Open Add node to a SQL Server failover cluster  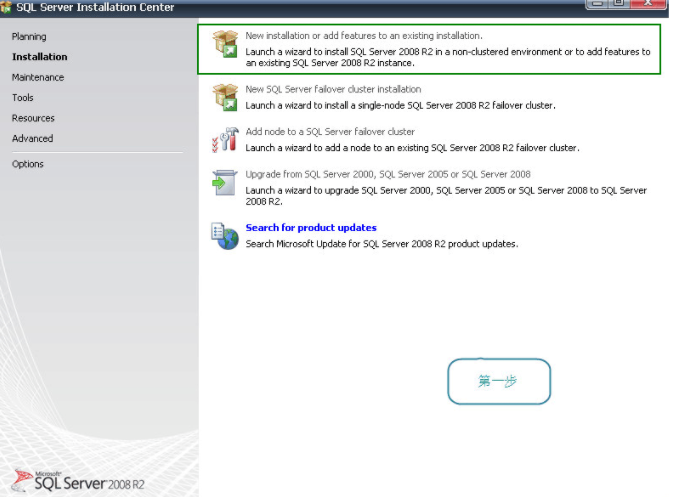pos(330,131)
